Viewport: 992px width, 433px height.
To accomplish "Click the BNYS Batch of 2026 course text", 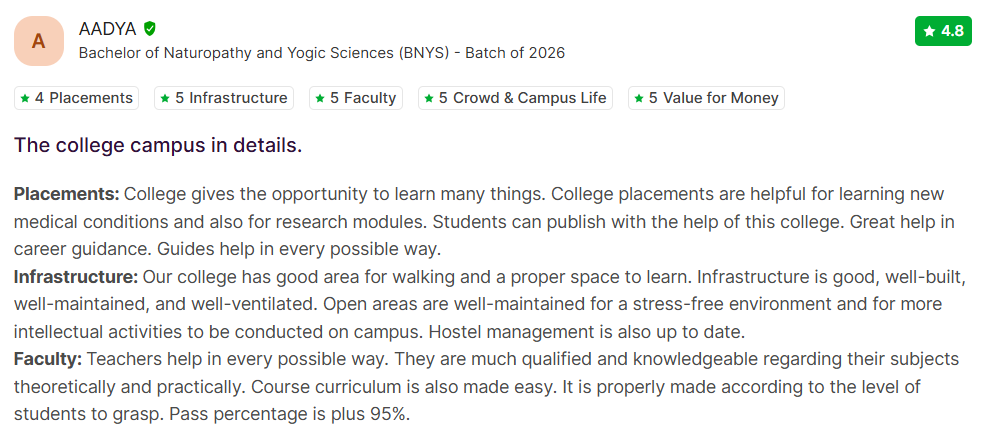I will click(x=321, y=52).
